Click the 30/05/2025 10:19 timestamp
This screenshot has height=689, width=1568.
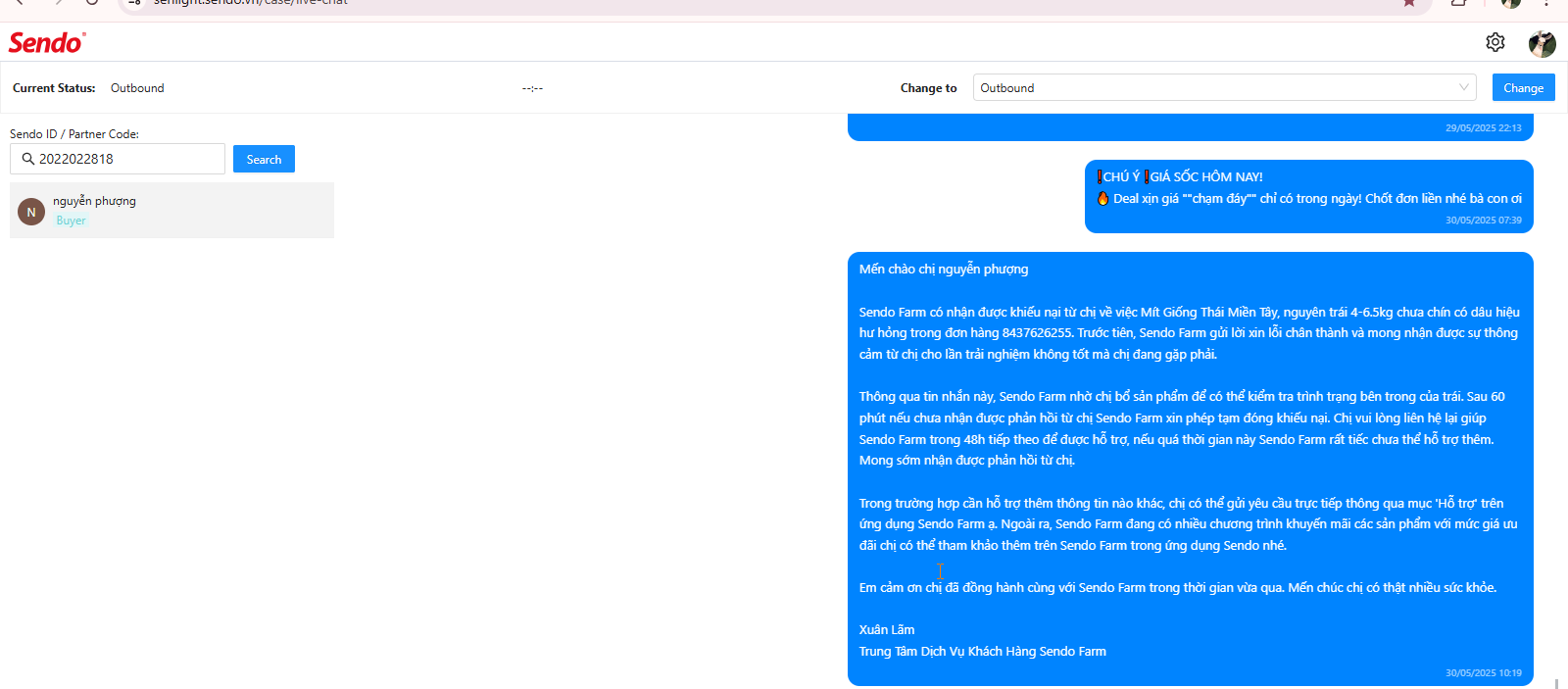pos(1484,673)
